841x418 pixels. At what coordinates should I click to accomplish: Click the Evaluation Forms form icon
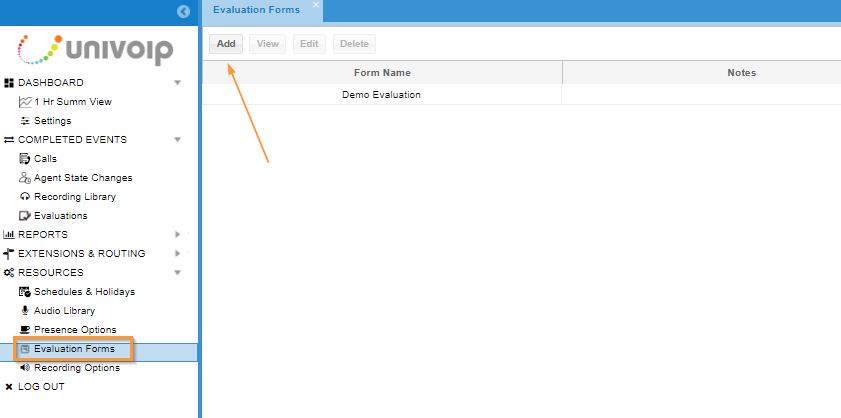coord(25,349)
